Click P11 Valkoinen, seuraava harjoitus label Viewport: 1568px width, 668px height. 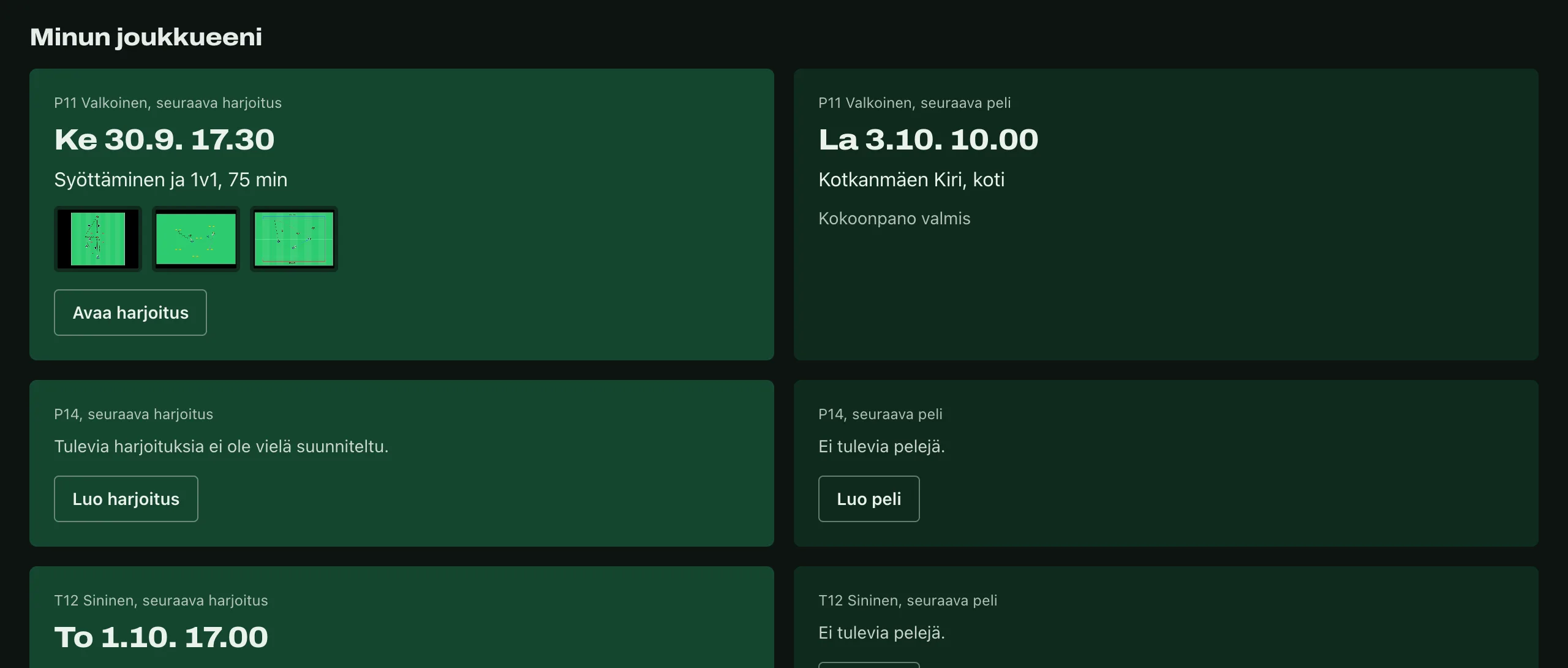point(168,103)
